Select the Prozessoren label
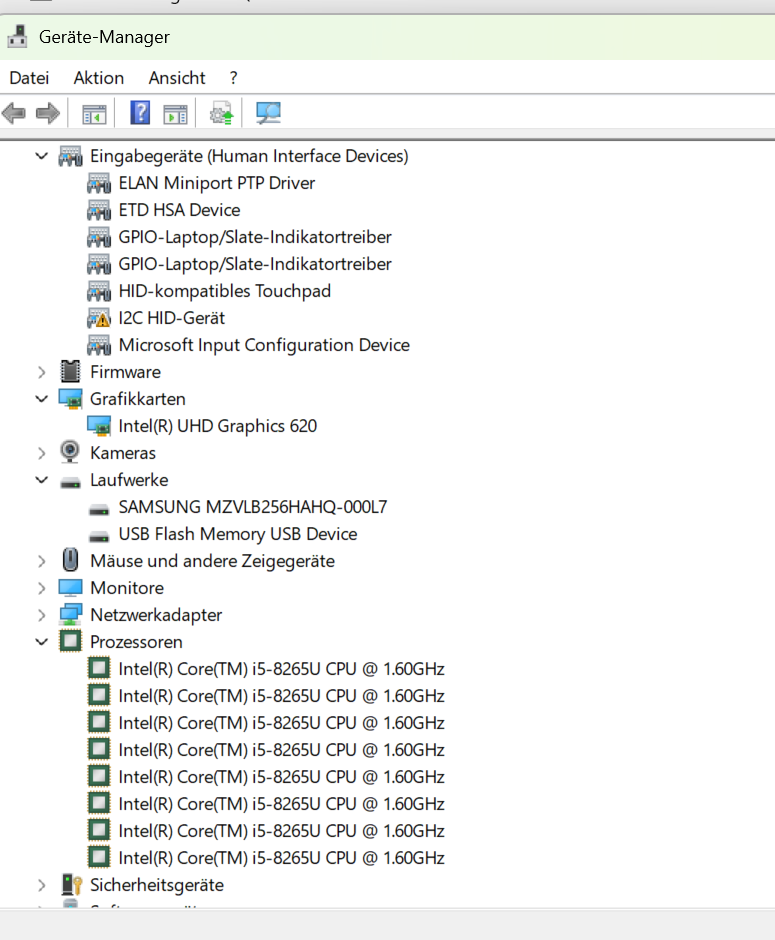 pyautogui.click(x=136, y=641)
